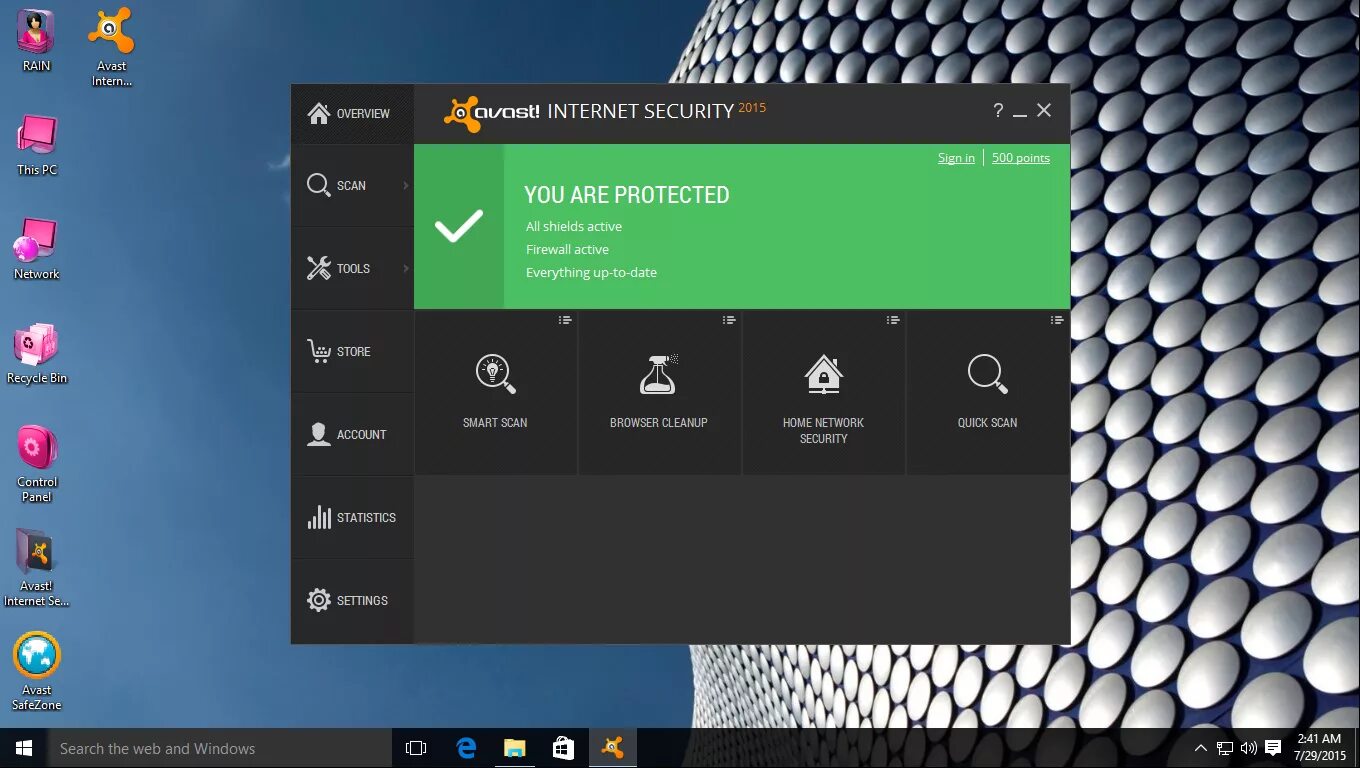Click the green protected checkmark icon
This screenshot has width=1360, height=768.
459,226
